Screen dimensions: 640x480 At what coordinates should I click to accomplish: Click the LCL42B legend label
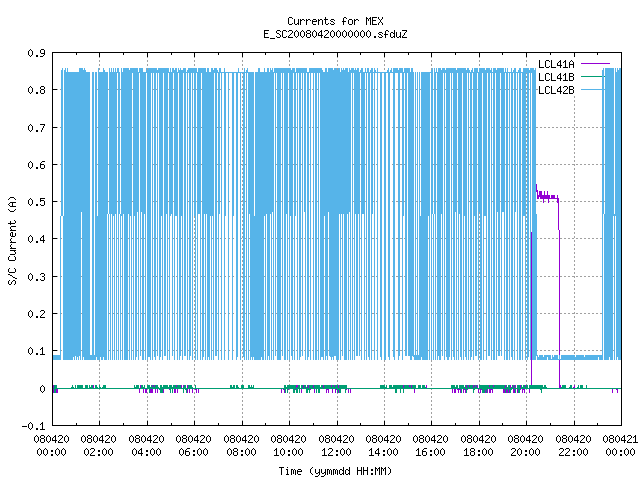pyautogui.click(x=556, y=90)
